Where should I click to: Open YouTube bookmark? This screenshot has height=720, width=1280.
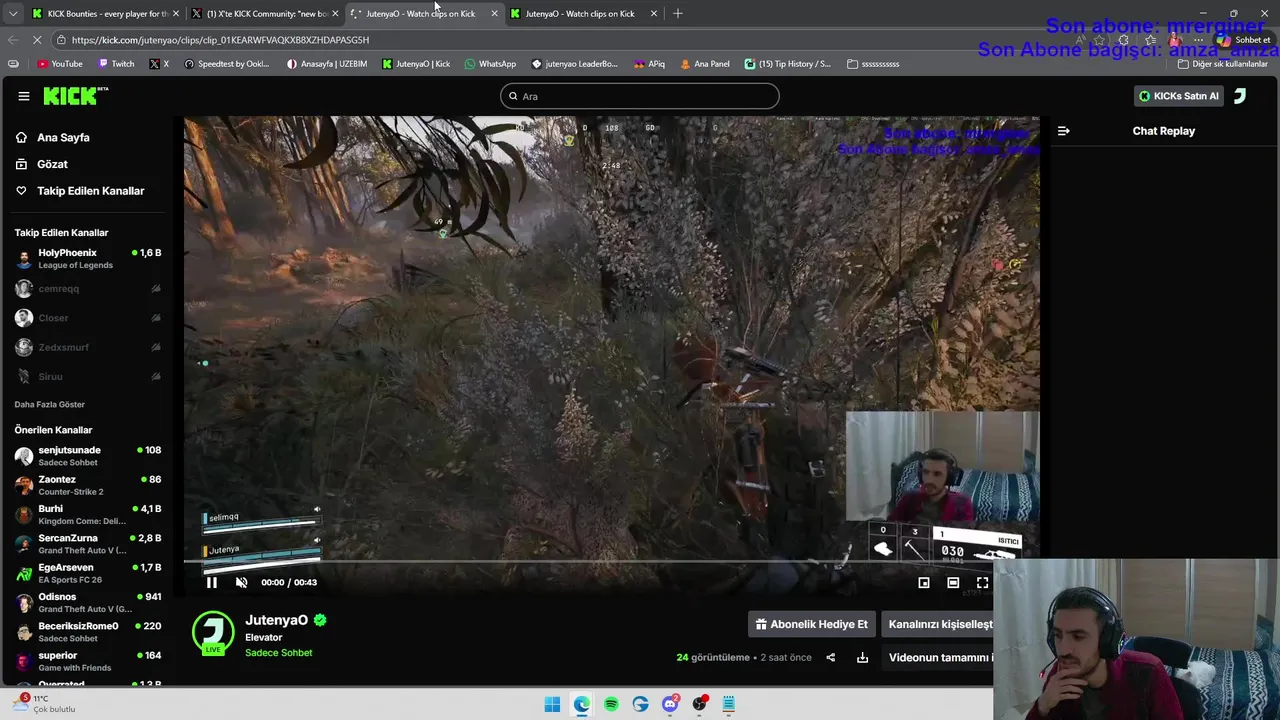pyautogui.click(x=60, y=64)
